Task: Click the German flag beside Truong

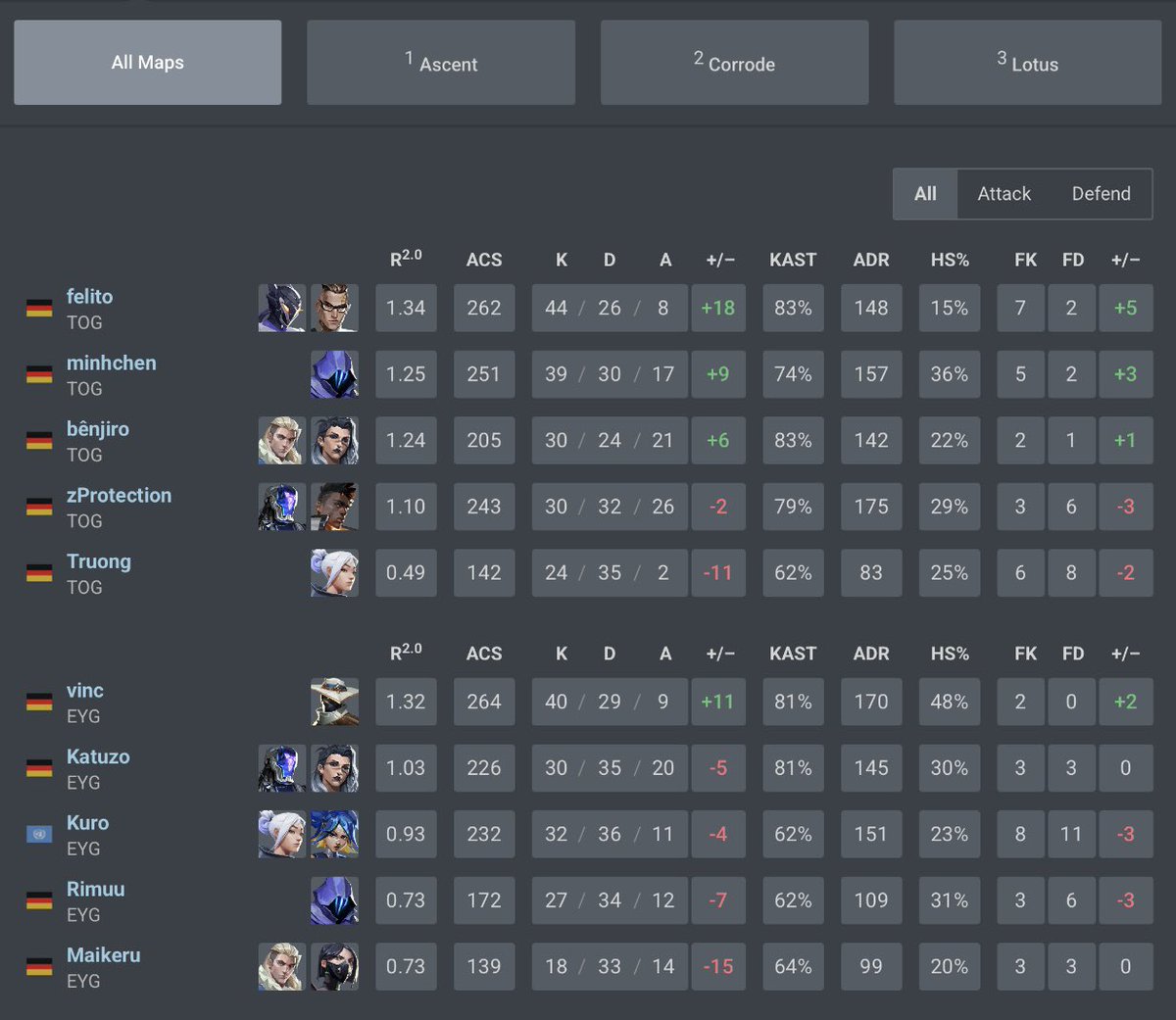Action: (39, 573)
